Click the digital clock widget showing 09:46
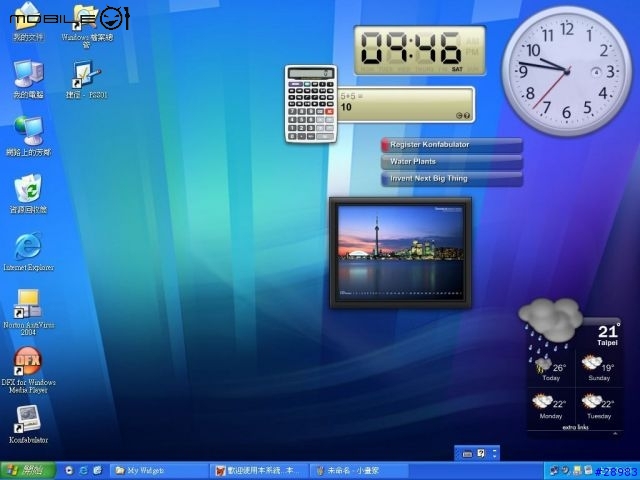The width and height of the screenshot is (640, 480). click(x=420, y=51)
